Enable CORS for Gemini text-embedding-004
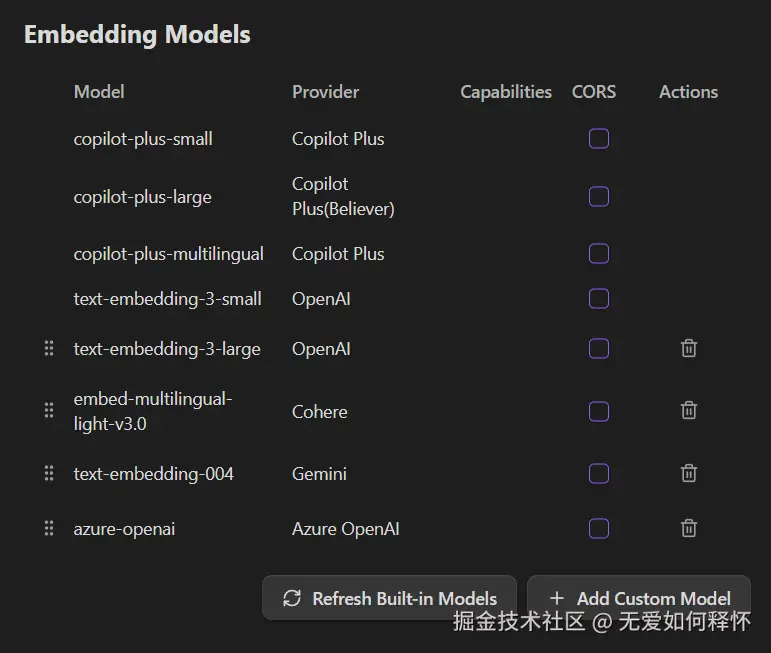 (x=599, y=473)
